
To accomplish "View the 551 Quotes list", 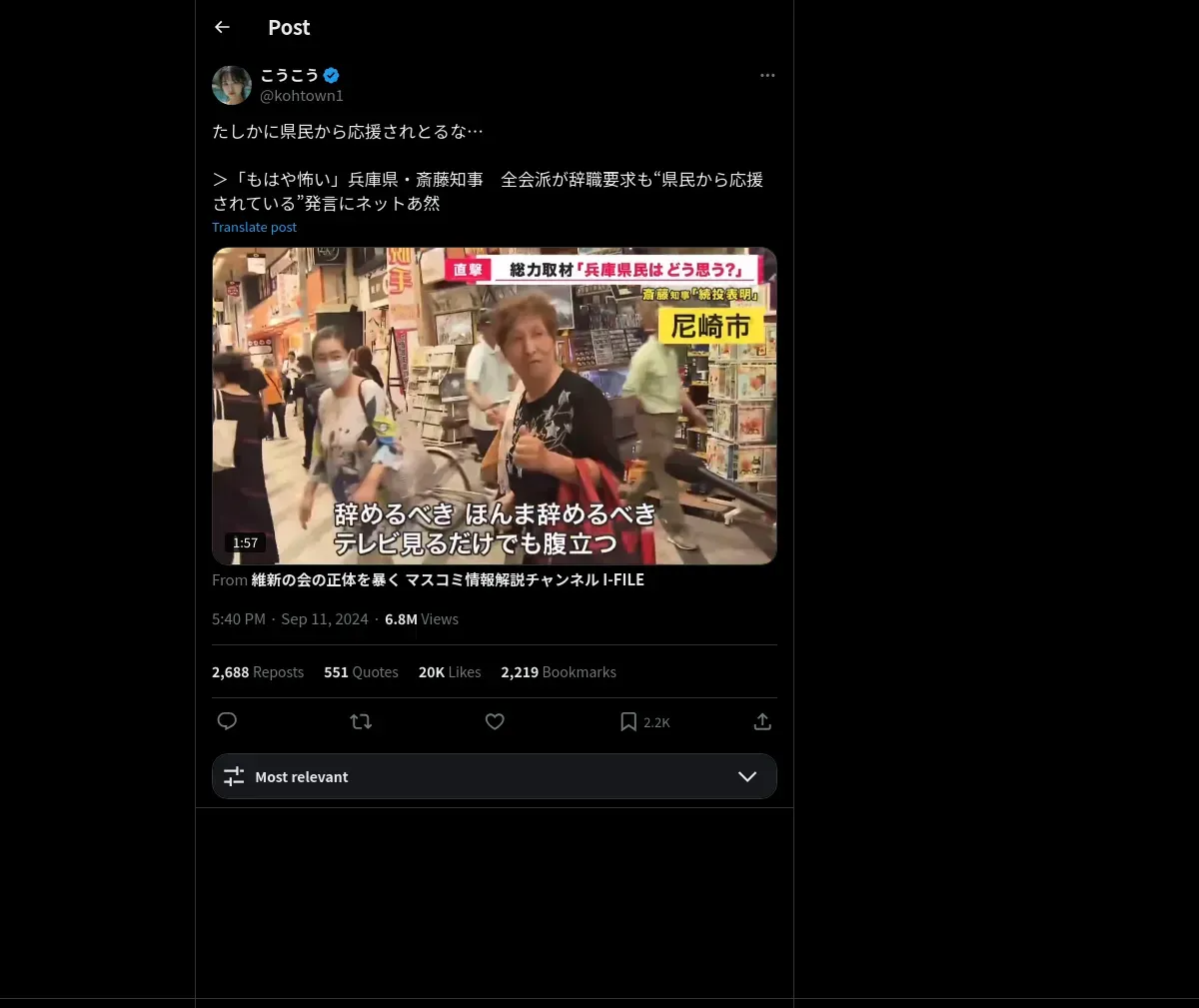I will 361,672.
